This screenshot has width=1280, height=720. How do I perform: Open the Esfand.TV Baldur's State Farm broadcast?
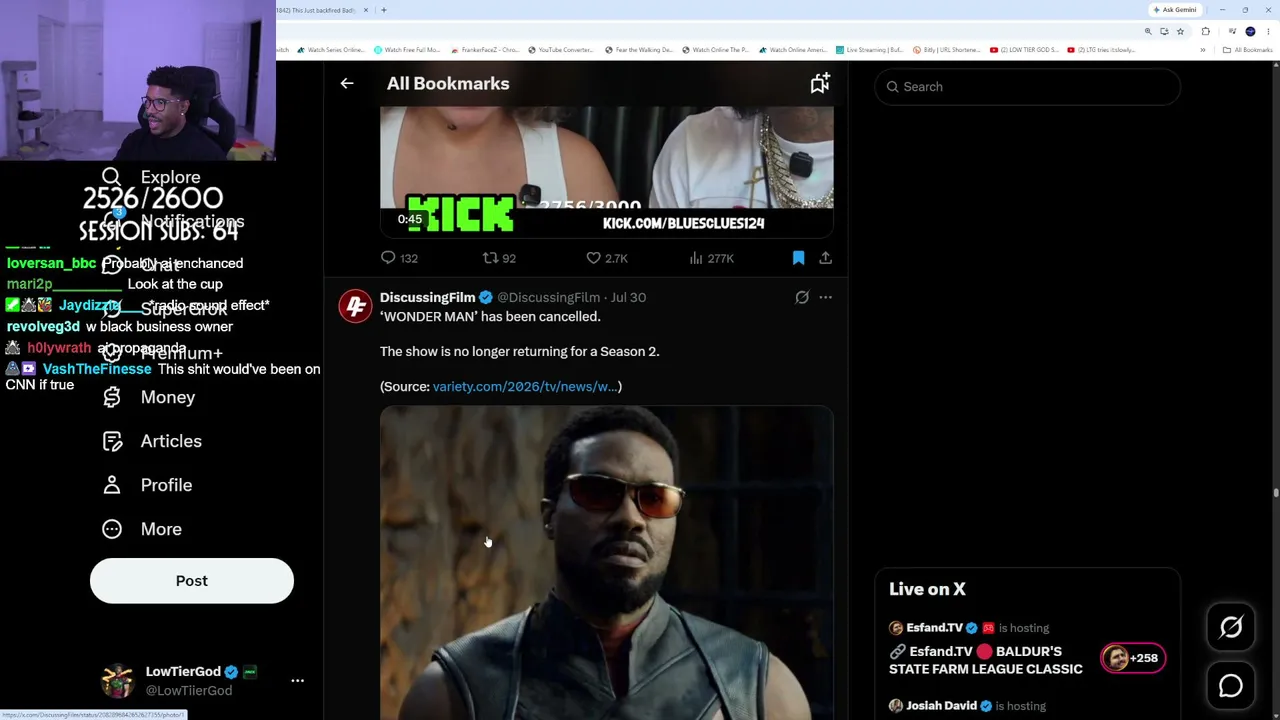pyautogui.click(x=985, y=660)
